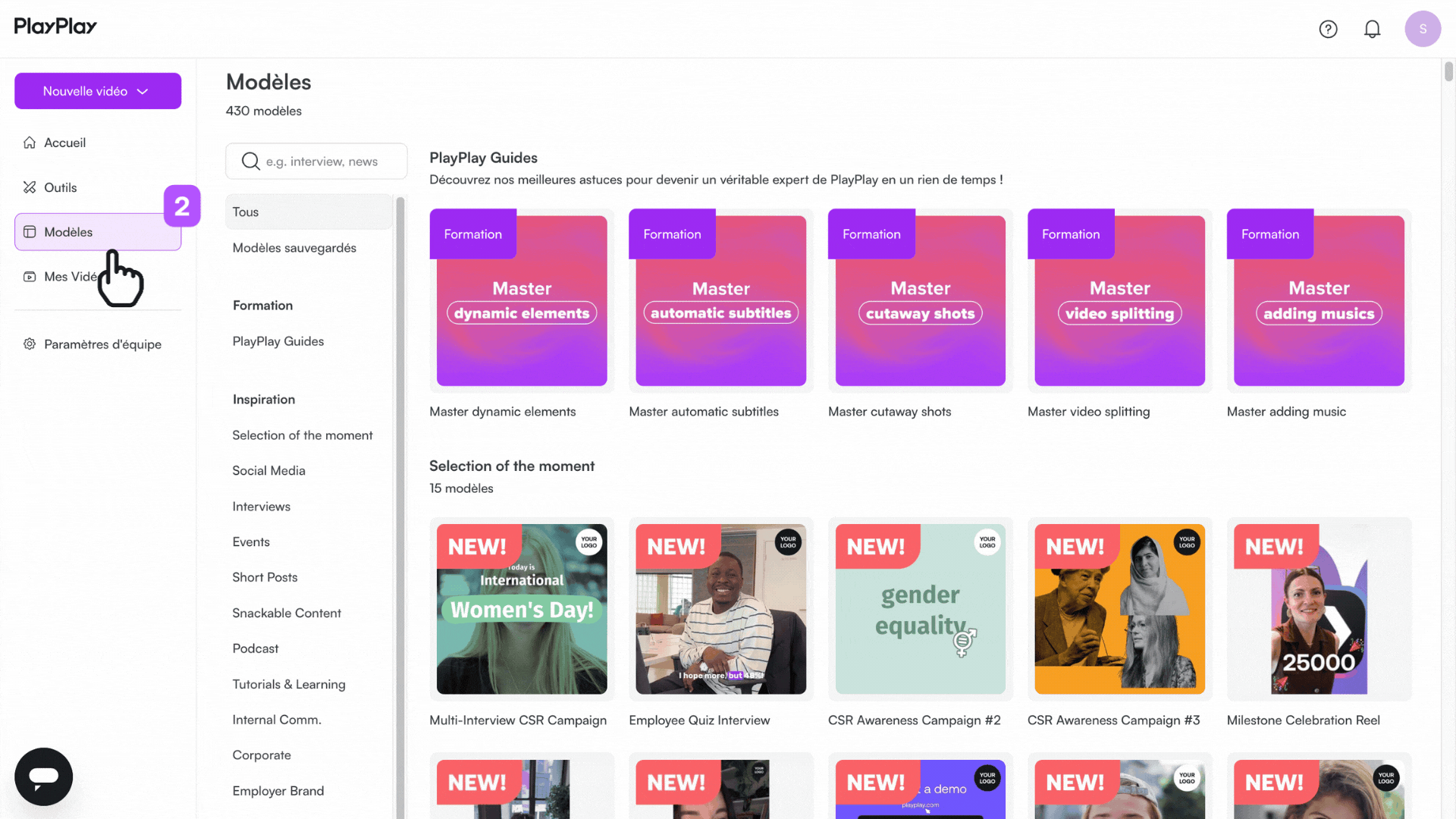Filter by Selection of the moment category

coord(303,435)
